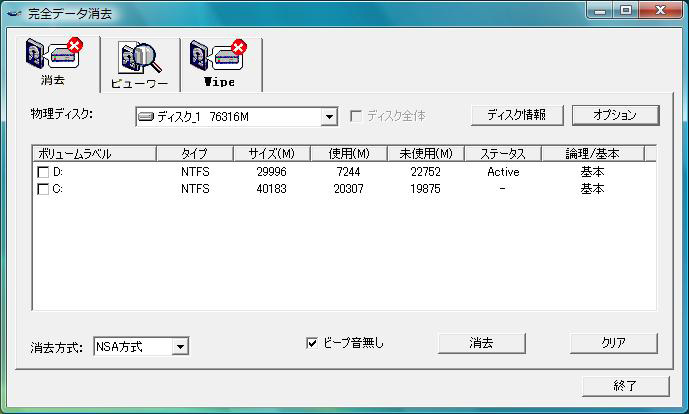This screenshot has width=689, height=414.
Task: Click the unused value 22752
Action: (425, 172)
